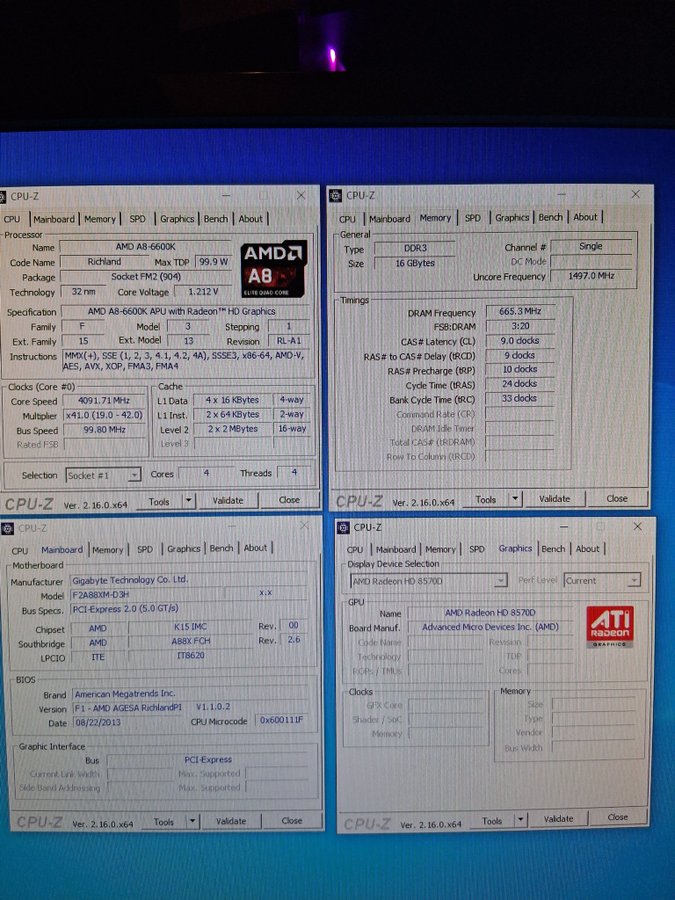Select CPU tab in Memory window
The width and height of the screenshot is (675, 900).
pos(347,219)
